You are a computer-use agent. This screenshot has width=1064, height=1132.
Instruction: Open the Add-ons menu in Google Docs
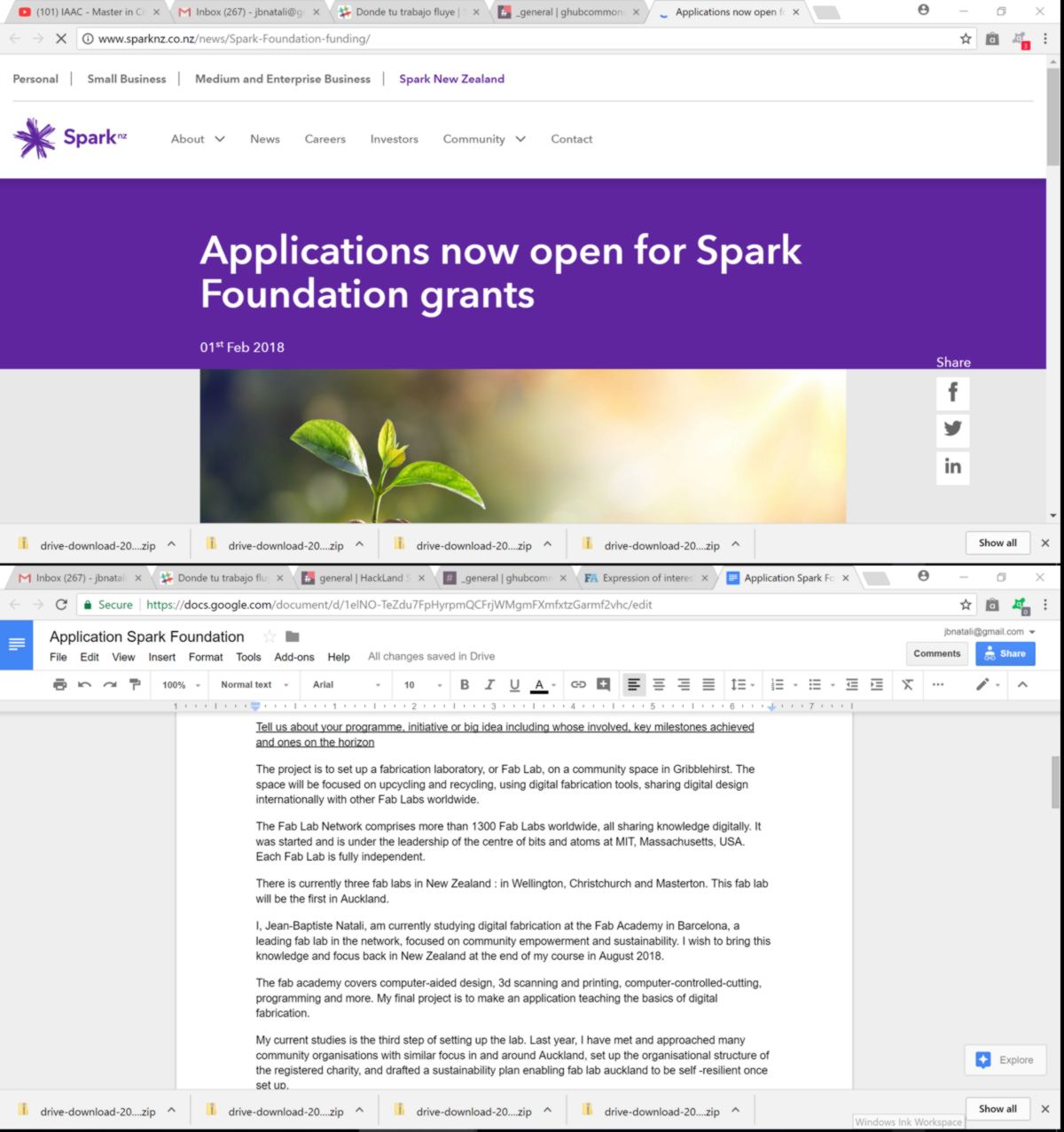pyautogui.click(x=294, y=657)
